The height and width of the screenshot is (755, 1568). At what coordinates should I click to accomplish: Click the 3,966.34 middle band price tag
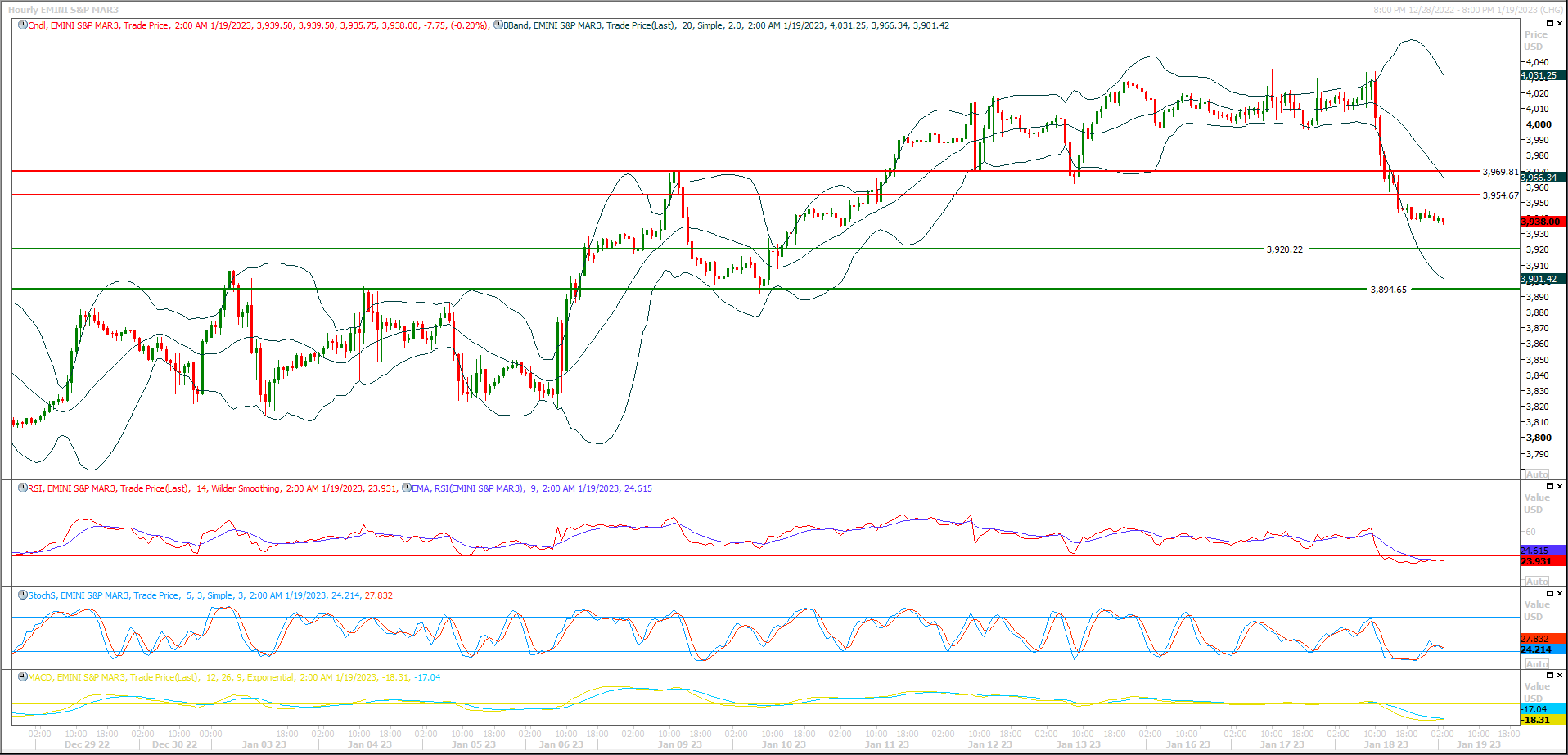pos(1543,178)
